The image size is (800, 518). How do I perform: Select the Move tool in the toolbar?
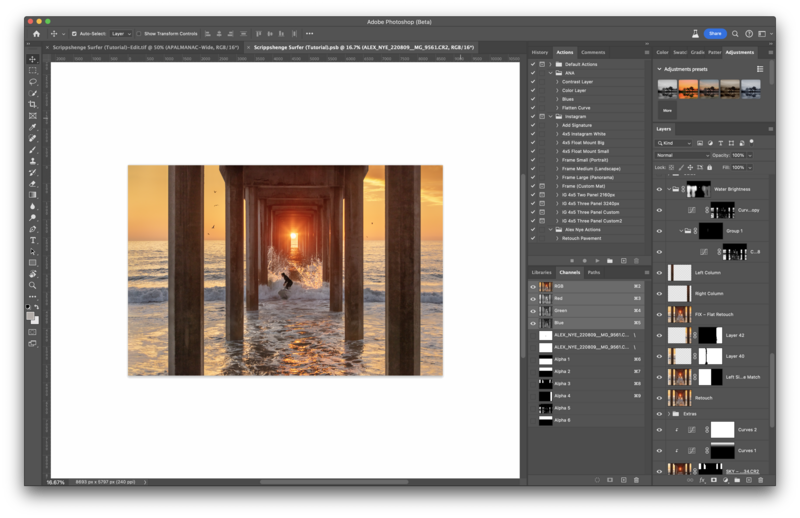[33, 59]
